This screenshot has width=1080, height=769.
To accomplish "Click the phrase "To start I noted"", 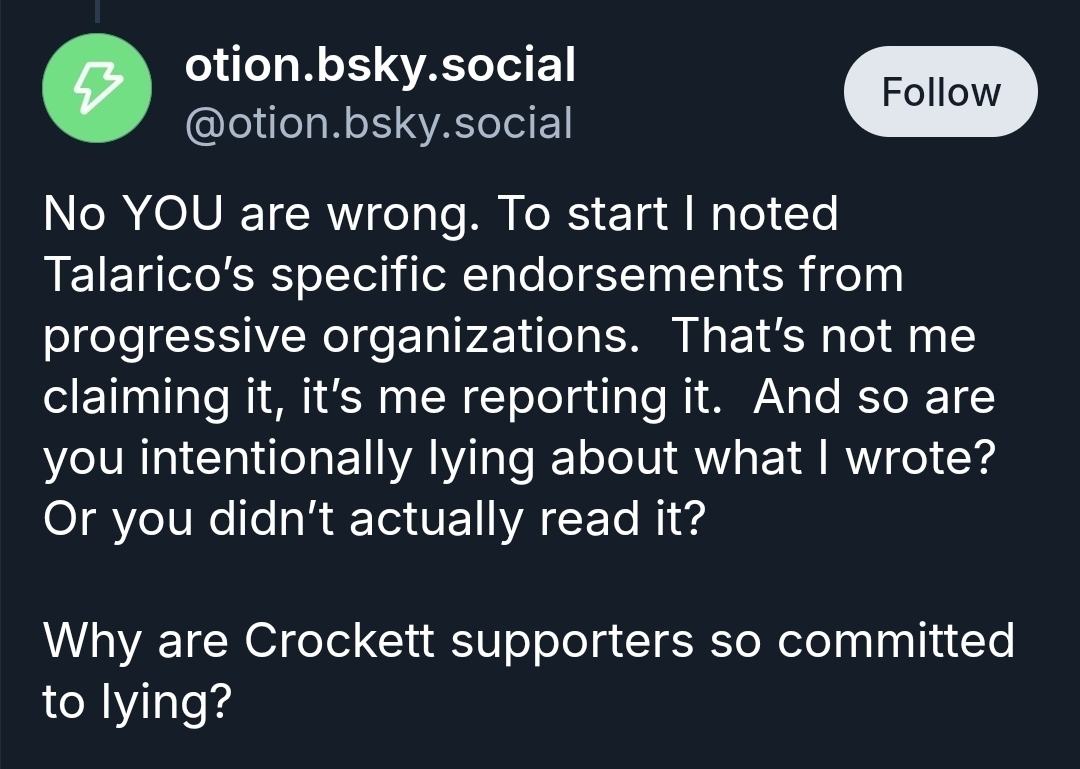I will pos(667,215).
